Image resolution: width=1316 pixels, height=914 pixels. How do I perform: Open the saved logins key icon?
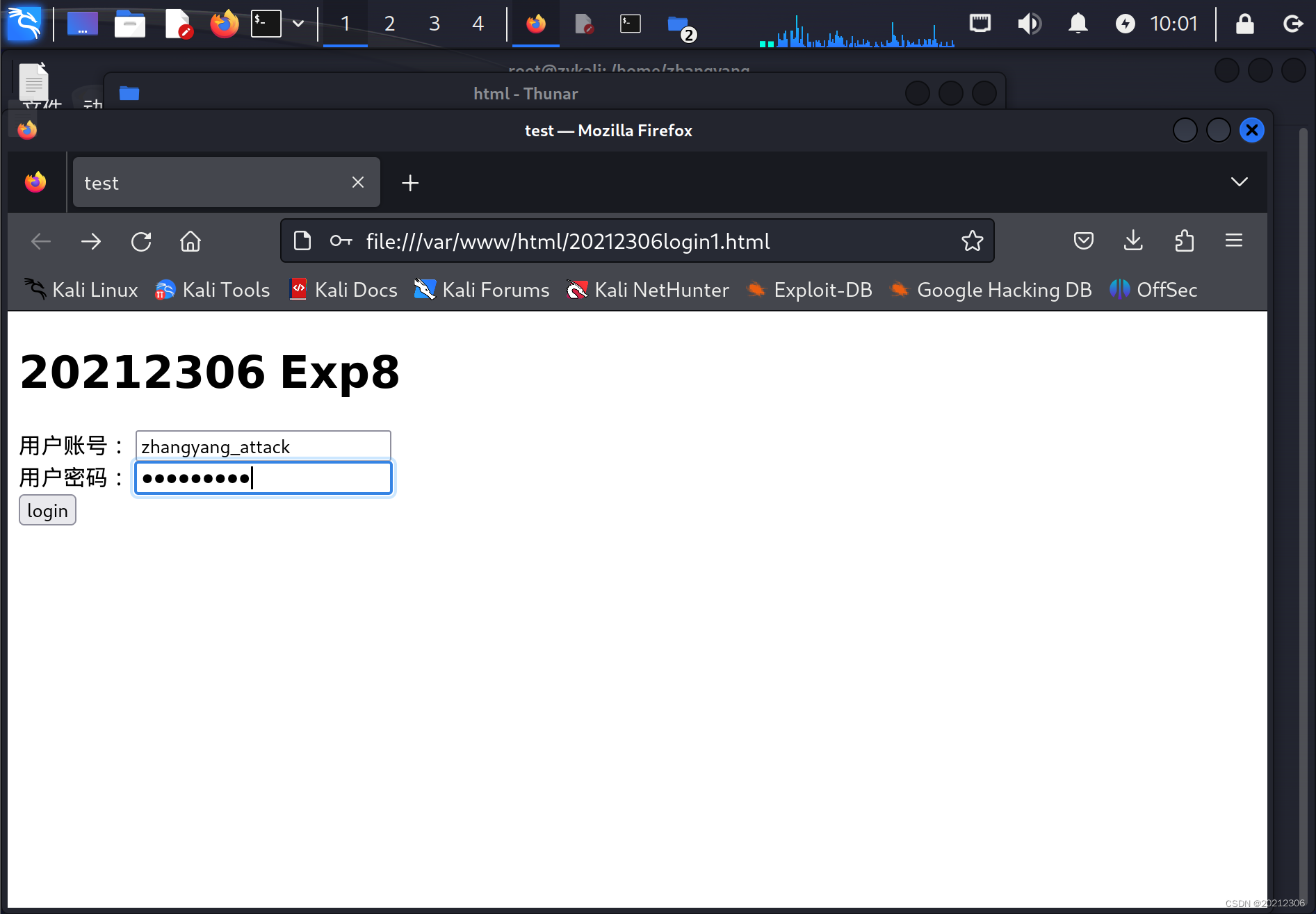click(x=341, y=240)
